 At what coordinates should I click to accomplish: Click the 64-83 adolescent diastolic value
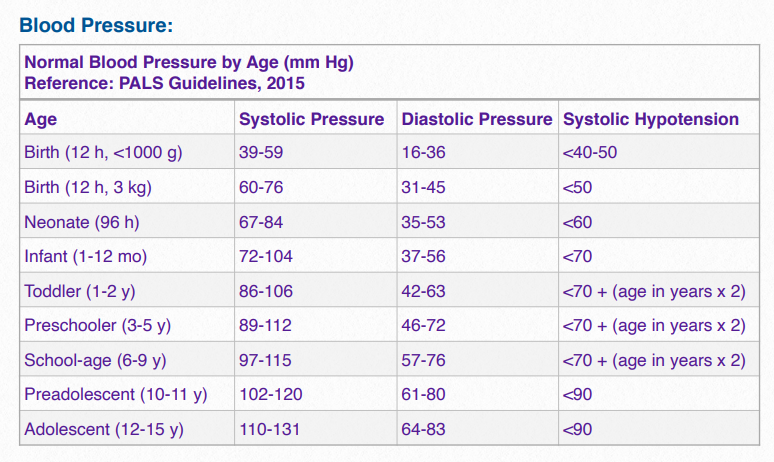click(423, 429)
